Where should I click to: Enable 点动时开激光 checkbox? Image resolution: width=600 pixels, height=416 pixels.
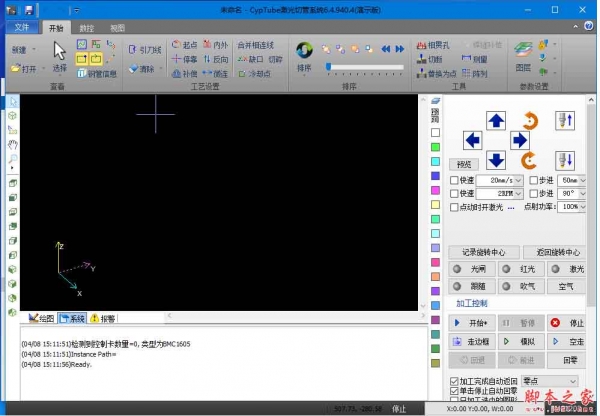pos(454,207)
